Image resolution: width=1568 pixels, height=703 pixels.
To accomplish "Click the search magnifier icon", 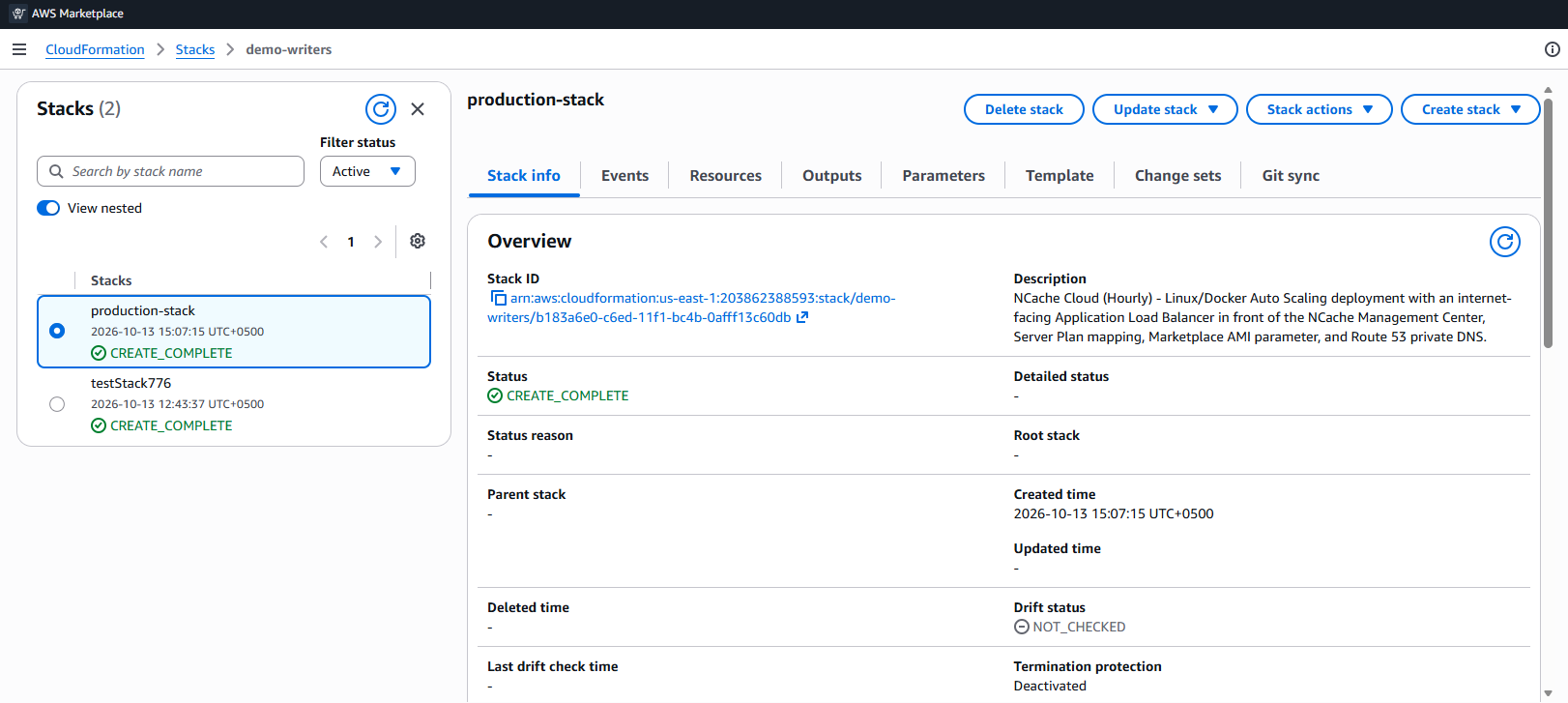I will pos(56,171).
